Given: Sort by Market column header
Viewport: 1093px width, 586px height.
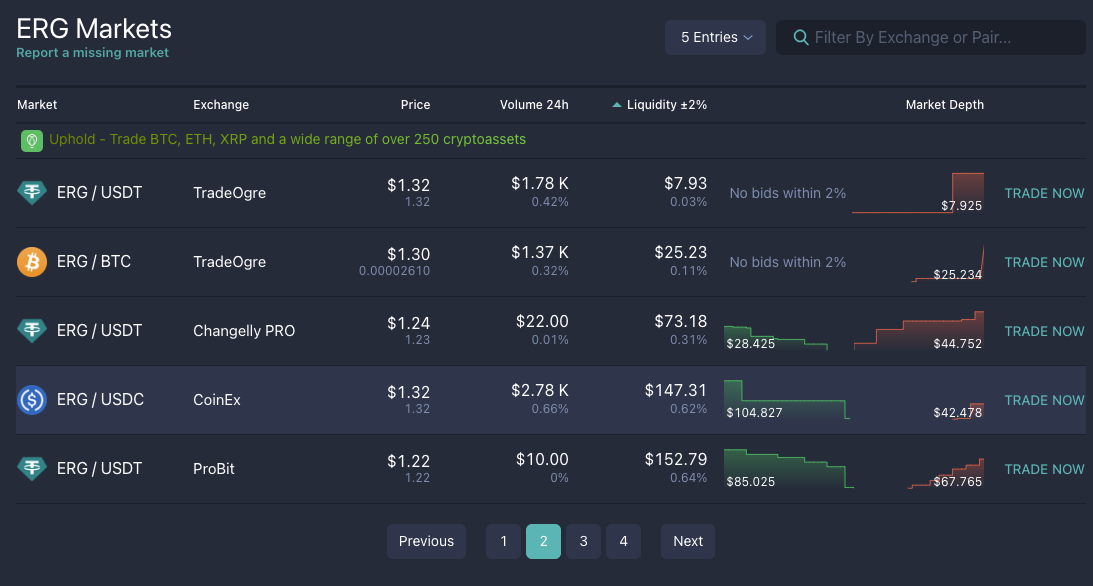Looking at the screenshot, I should 37,105.
